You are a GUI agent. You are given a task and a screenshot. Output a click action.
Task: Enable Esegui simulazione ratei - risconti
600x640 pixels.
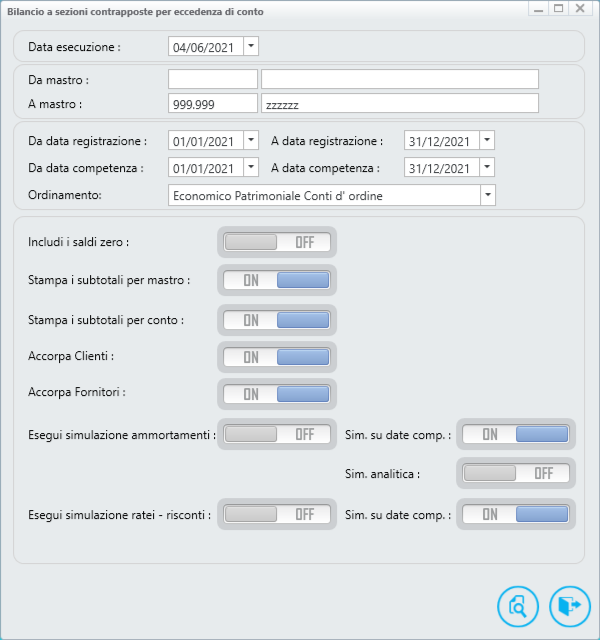(x=277, y=514)
